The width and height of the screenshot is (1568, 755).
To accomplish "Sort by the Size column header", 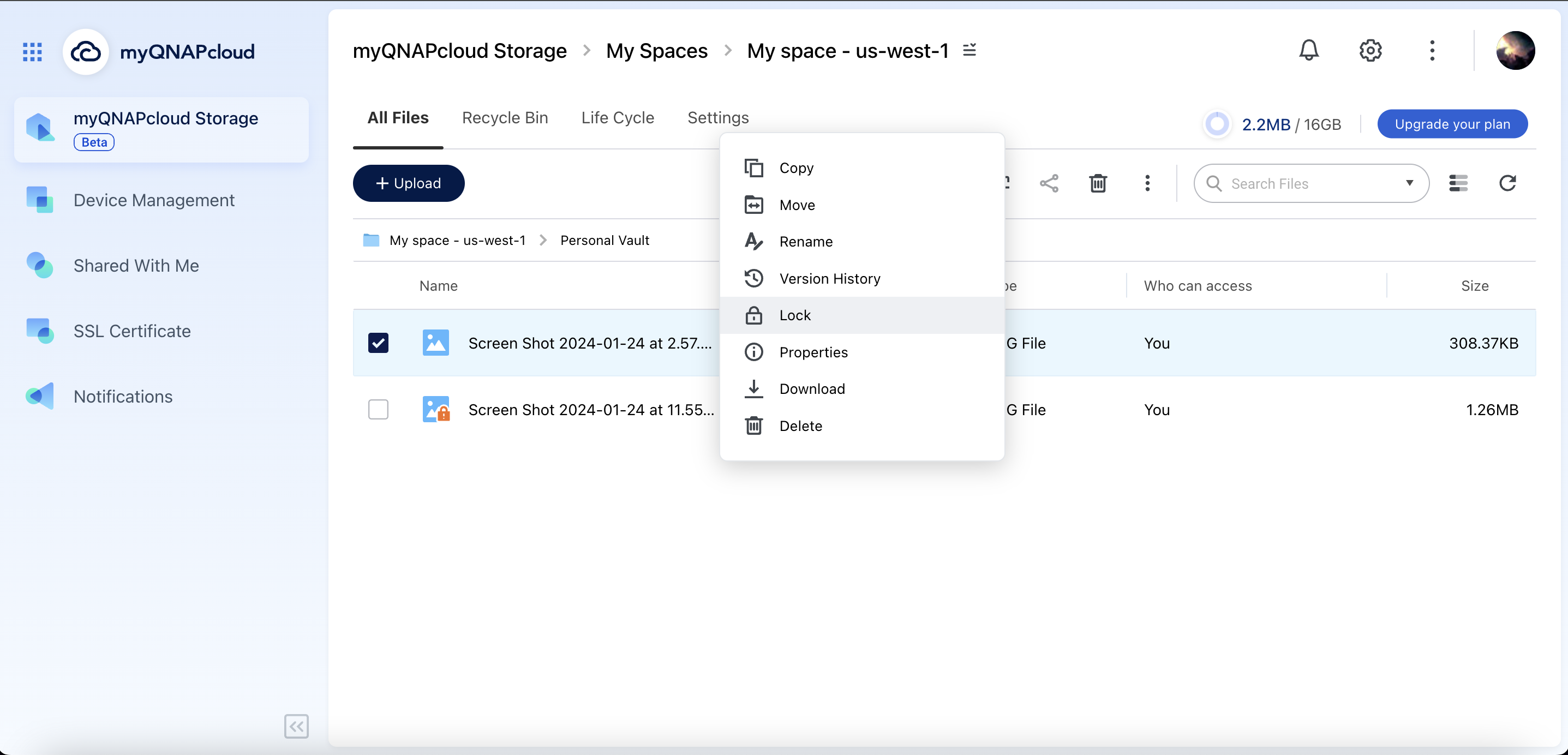I will pyautogui.click(x=1475, y=285).
